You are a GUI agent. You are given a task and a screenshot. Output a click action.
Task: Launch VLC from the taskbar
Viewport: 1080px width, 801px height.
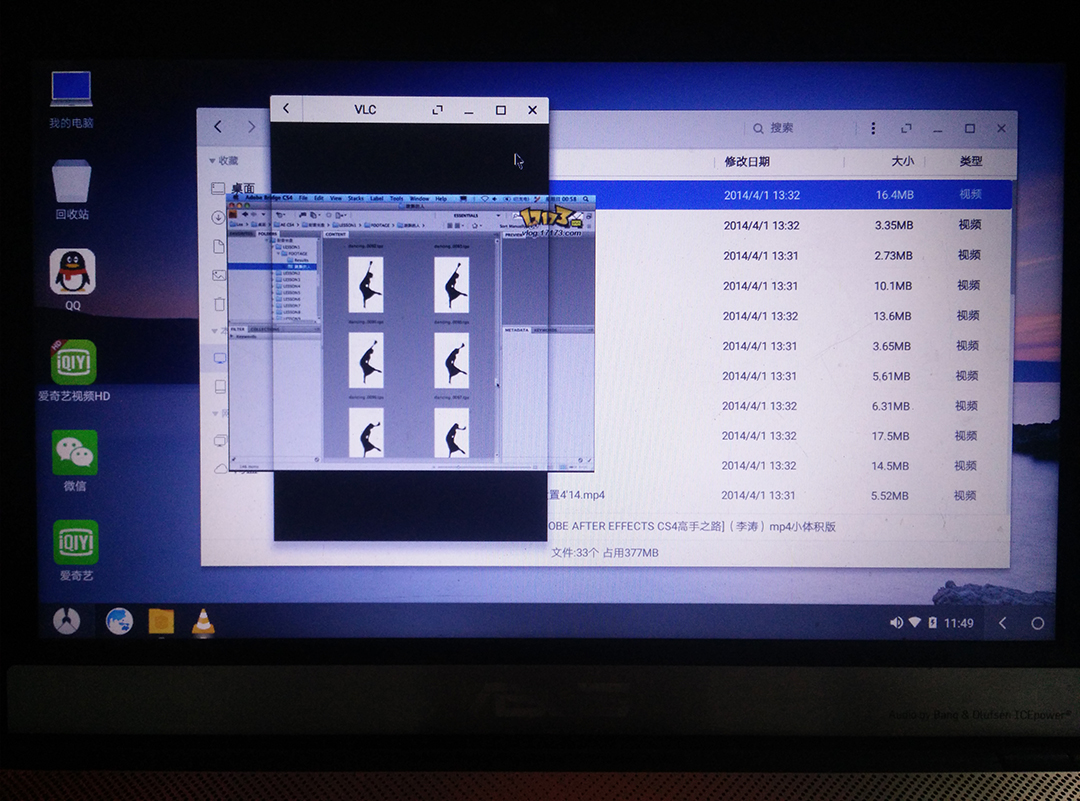pos(203,622)
